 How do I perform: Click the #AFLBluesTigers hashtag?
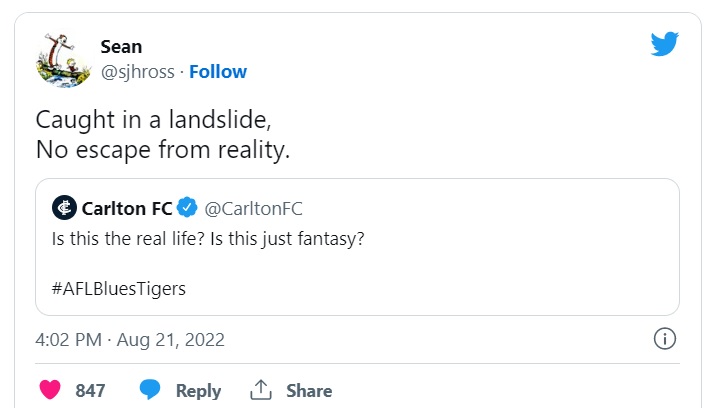click(x=118, y=288)
